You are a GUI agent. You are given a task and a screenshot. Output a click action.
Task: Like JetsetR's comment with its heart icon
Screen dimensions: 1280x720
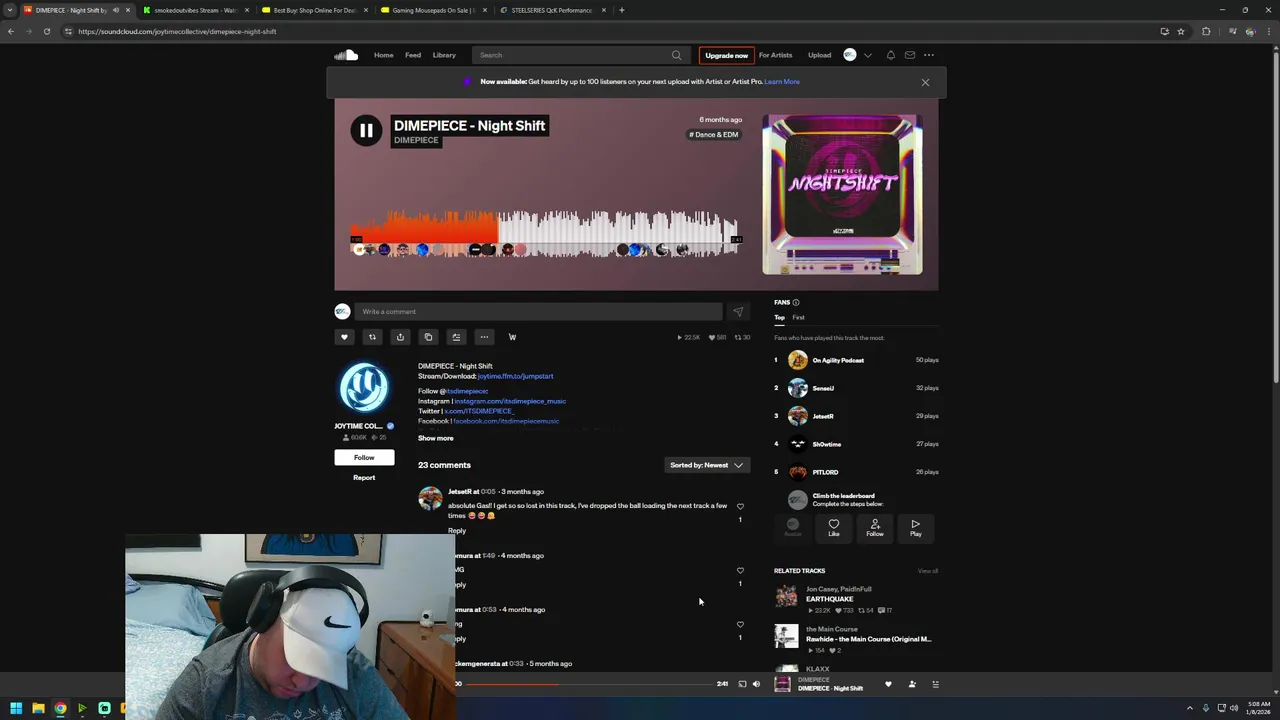(x=740, y=506)
